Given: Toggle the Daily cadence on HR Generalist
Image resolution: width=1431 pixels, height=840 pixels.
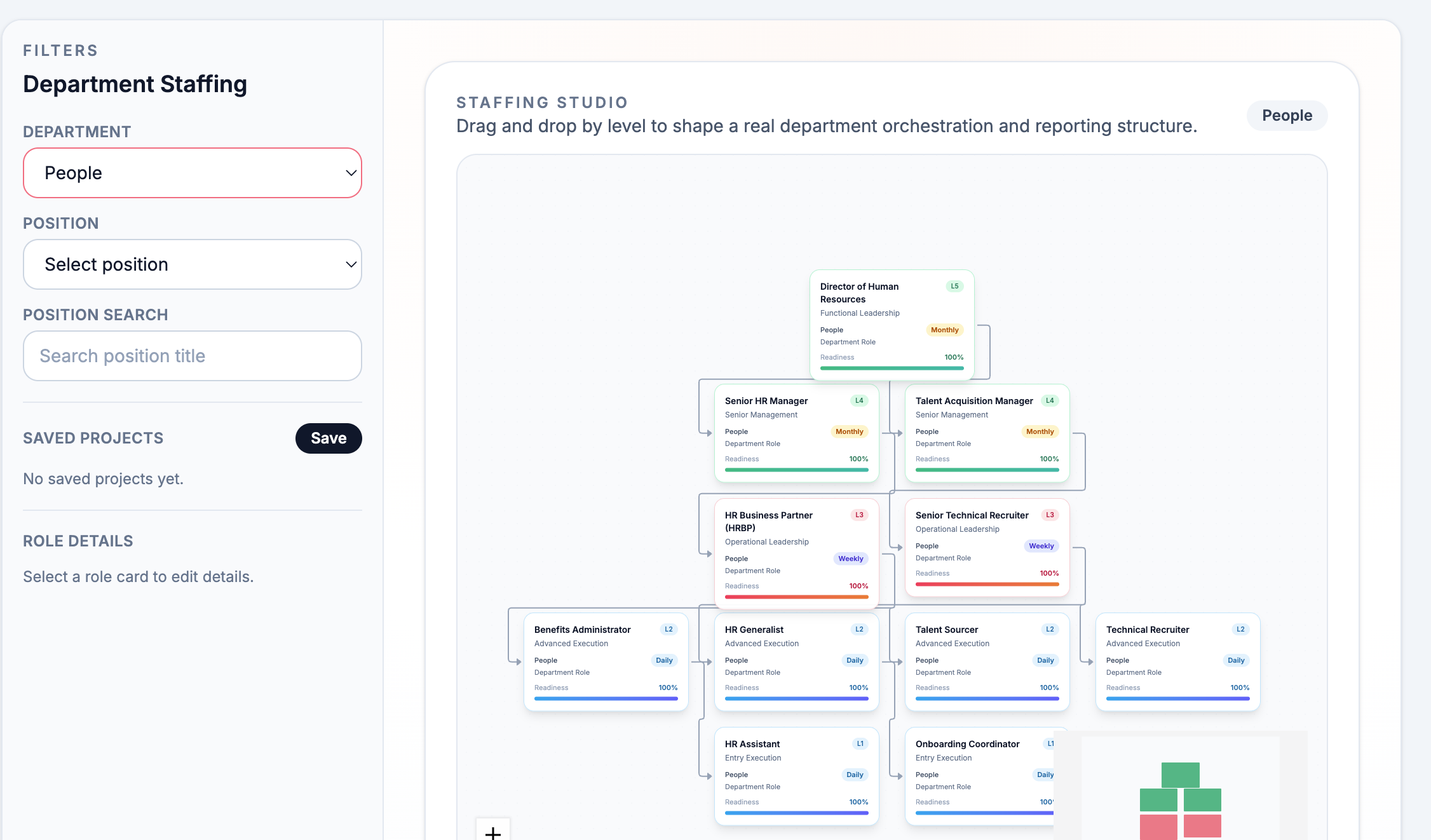Looking at the screenshot, I should click(855, 660).
